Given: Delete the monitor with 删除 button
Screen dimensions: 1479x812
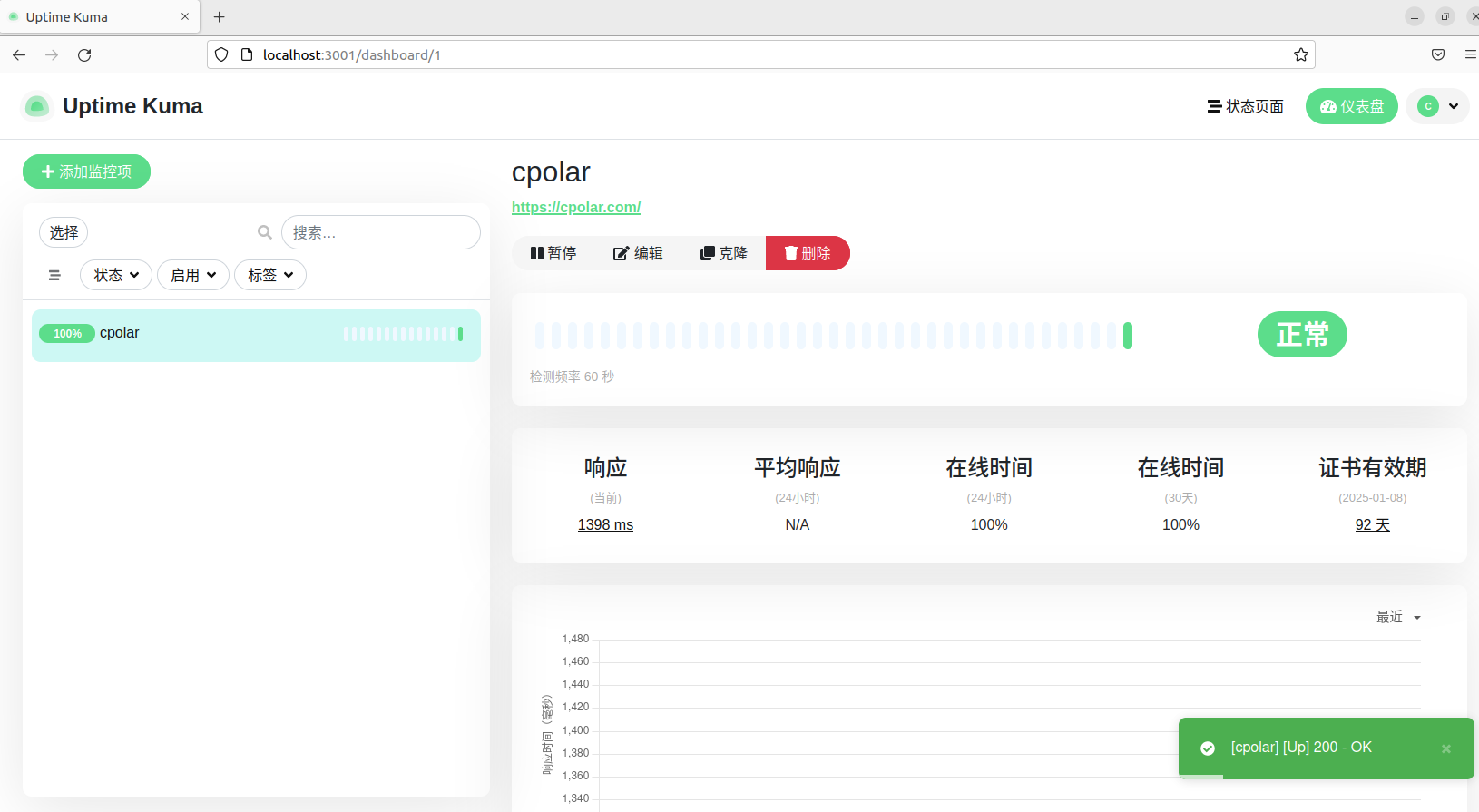Looking at the screenshot, I should [808, 253].
